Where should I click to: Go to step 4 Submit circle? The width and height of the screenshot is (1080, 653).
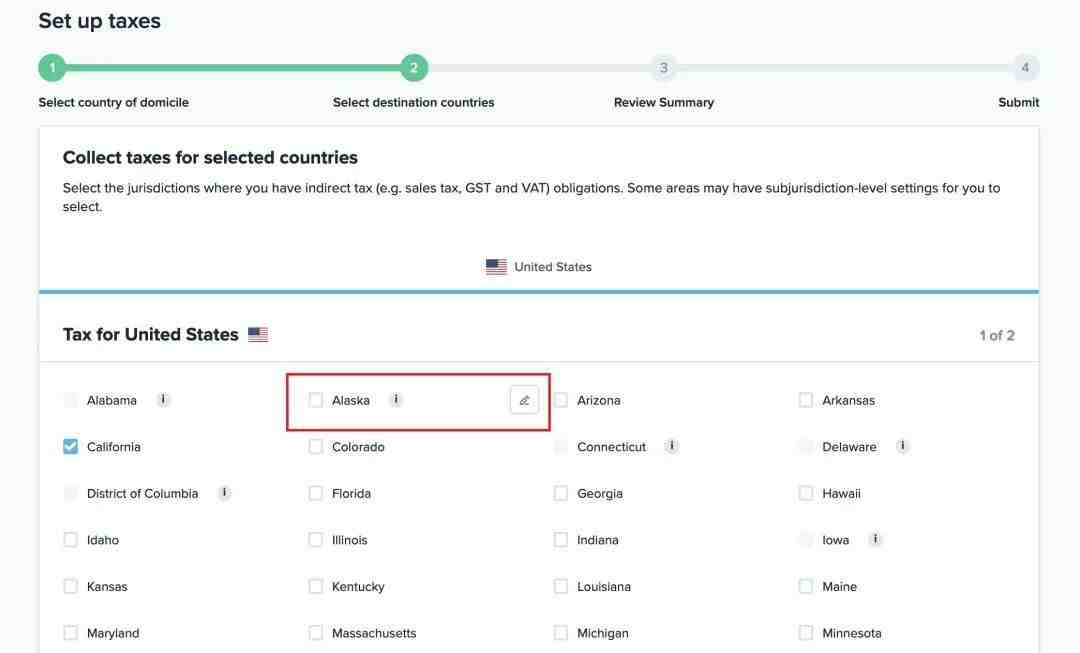1025,68
